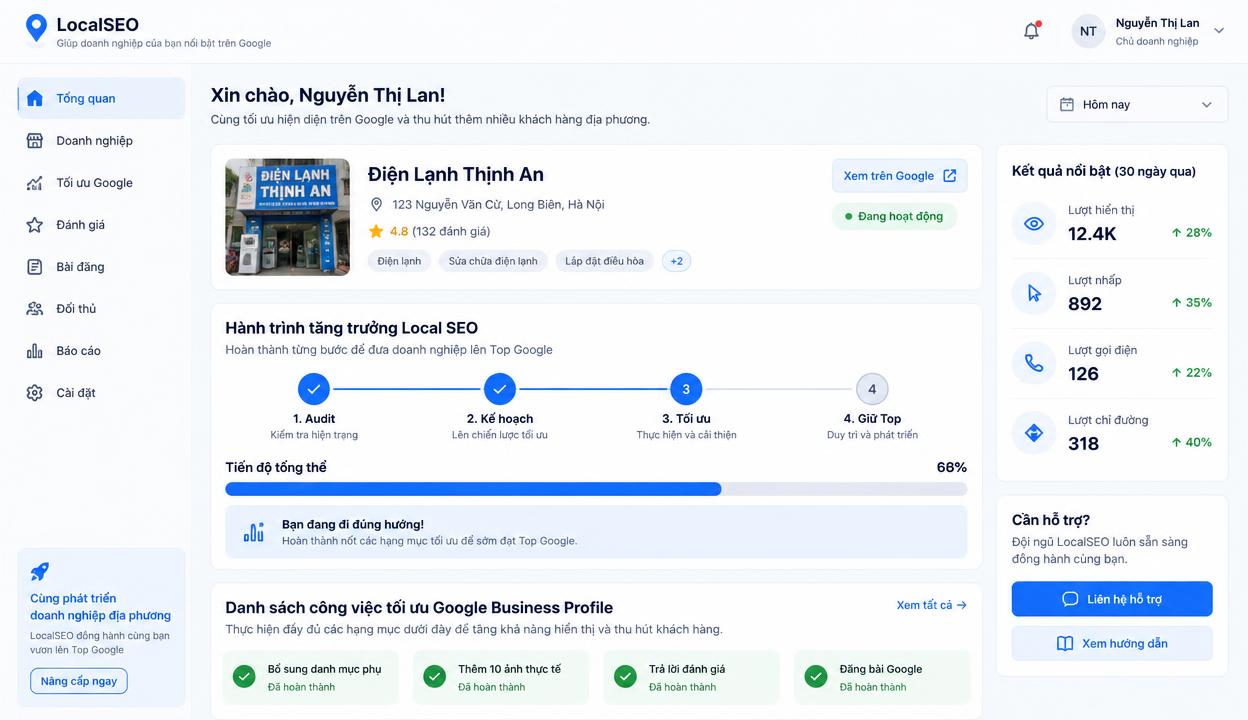The image size is (1248, 720).
Task: Click the Bài đăng document icon
Action: [35, 267]
